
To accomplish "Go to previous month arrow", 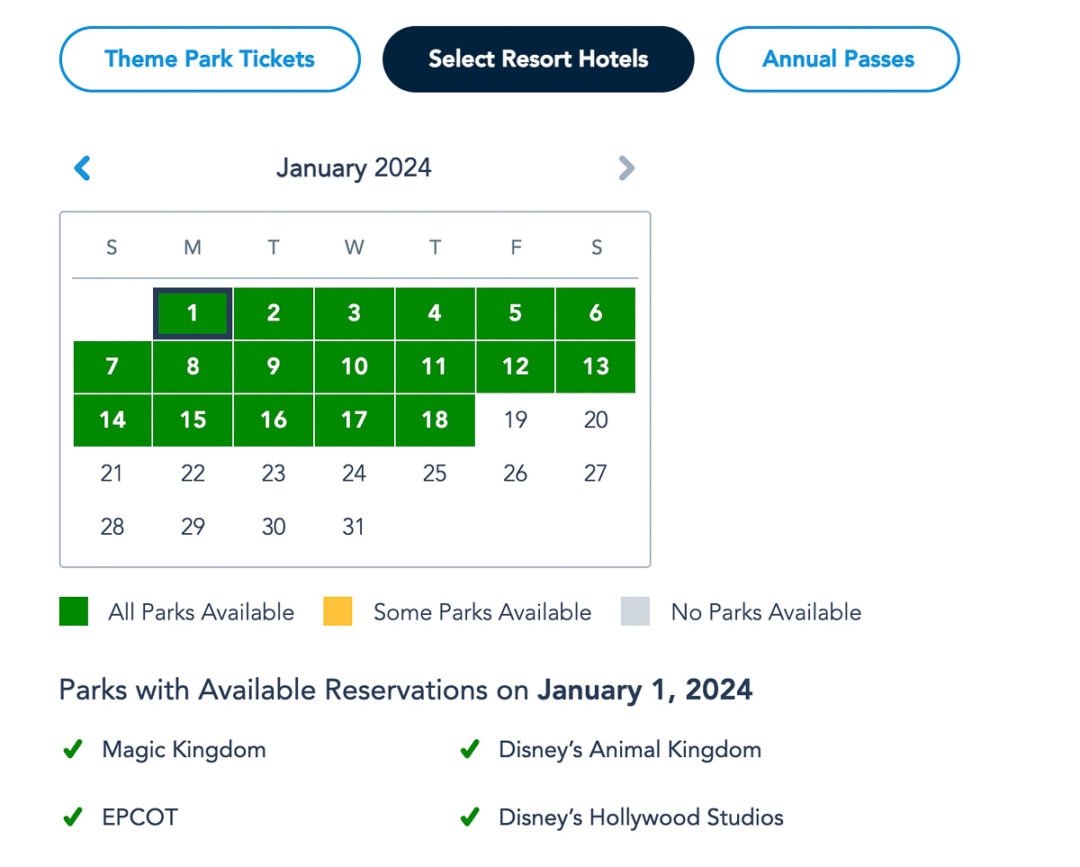I will [83, 168].
